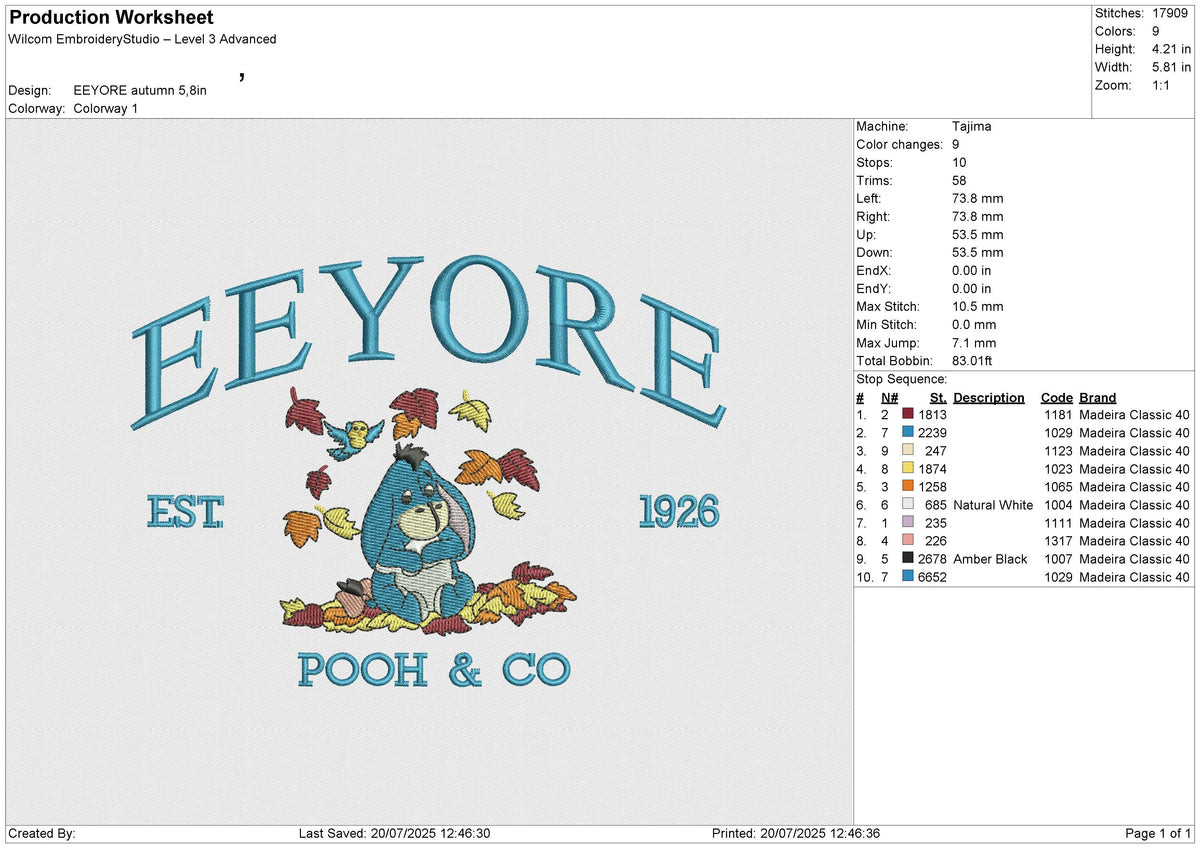Click the Stops value 10
This screenshot has height=848, width=1200.
click(960, 163)
